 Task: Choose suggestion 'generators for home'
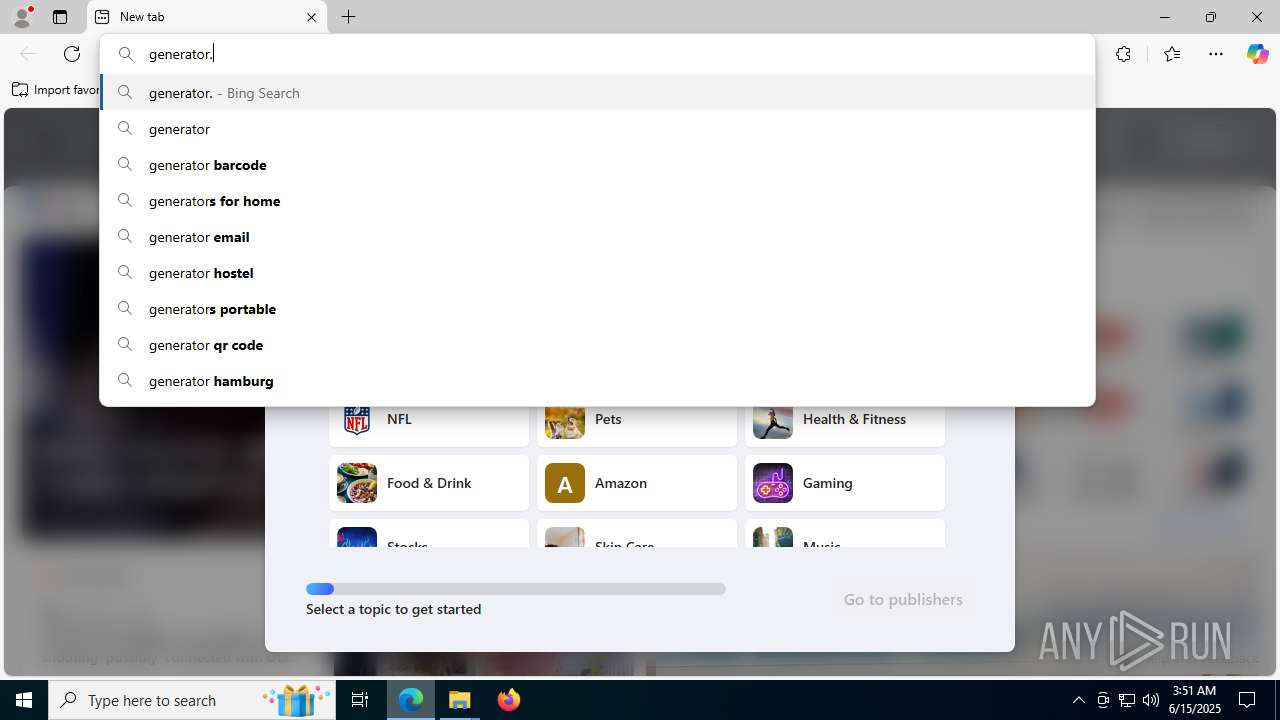click(x=597, y=201)
